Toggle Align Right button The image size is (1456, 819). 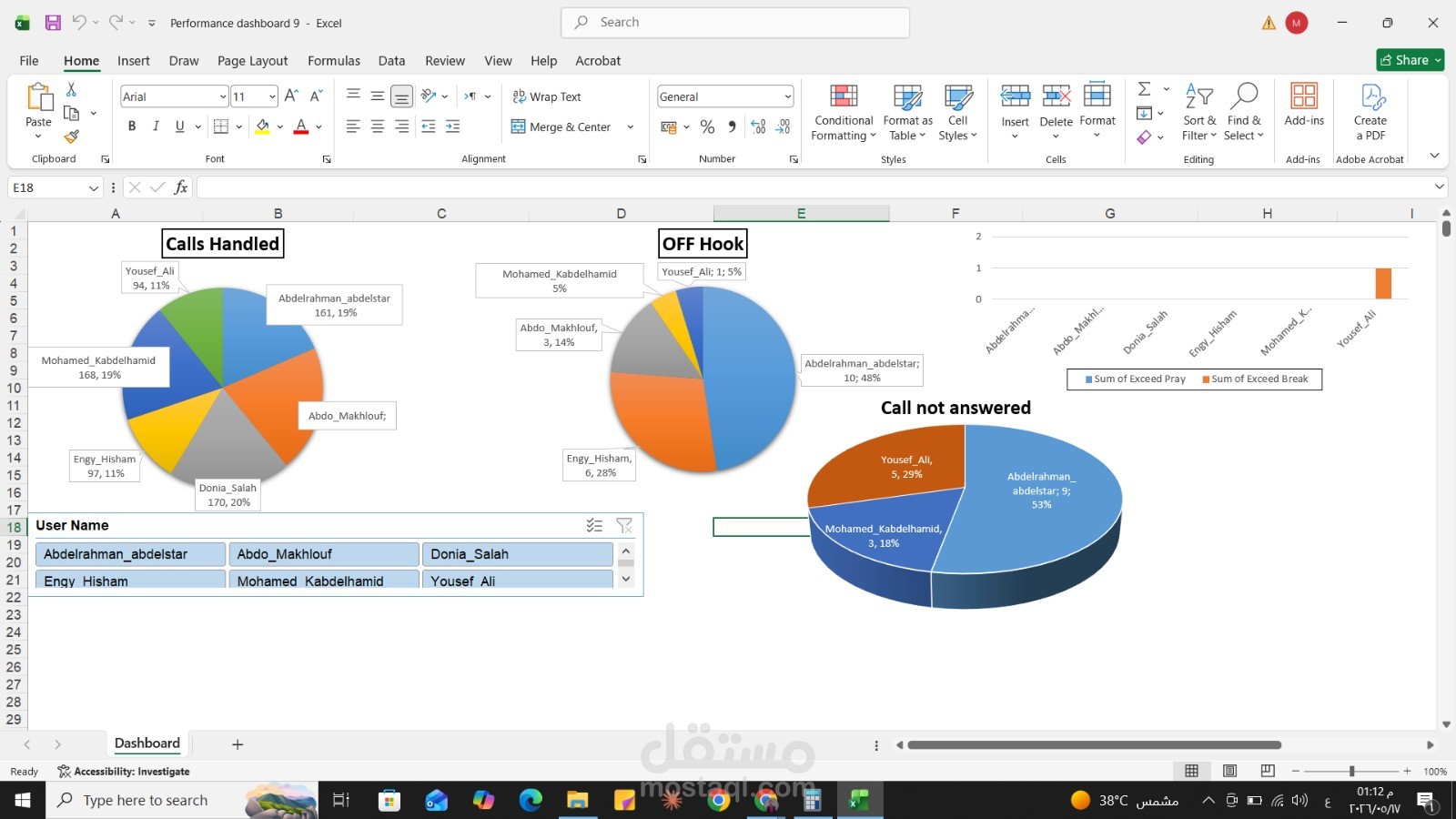[x=401, y=126]
